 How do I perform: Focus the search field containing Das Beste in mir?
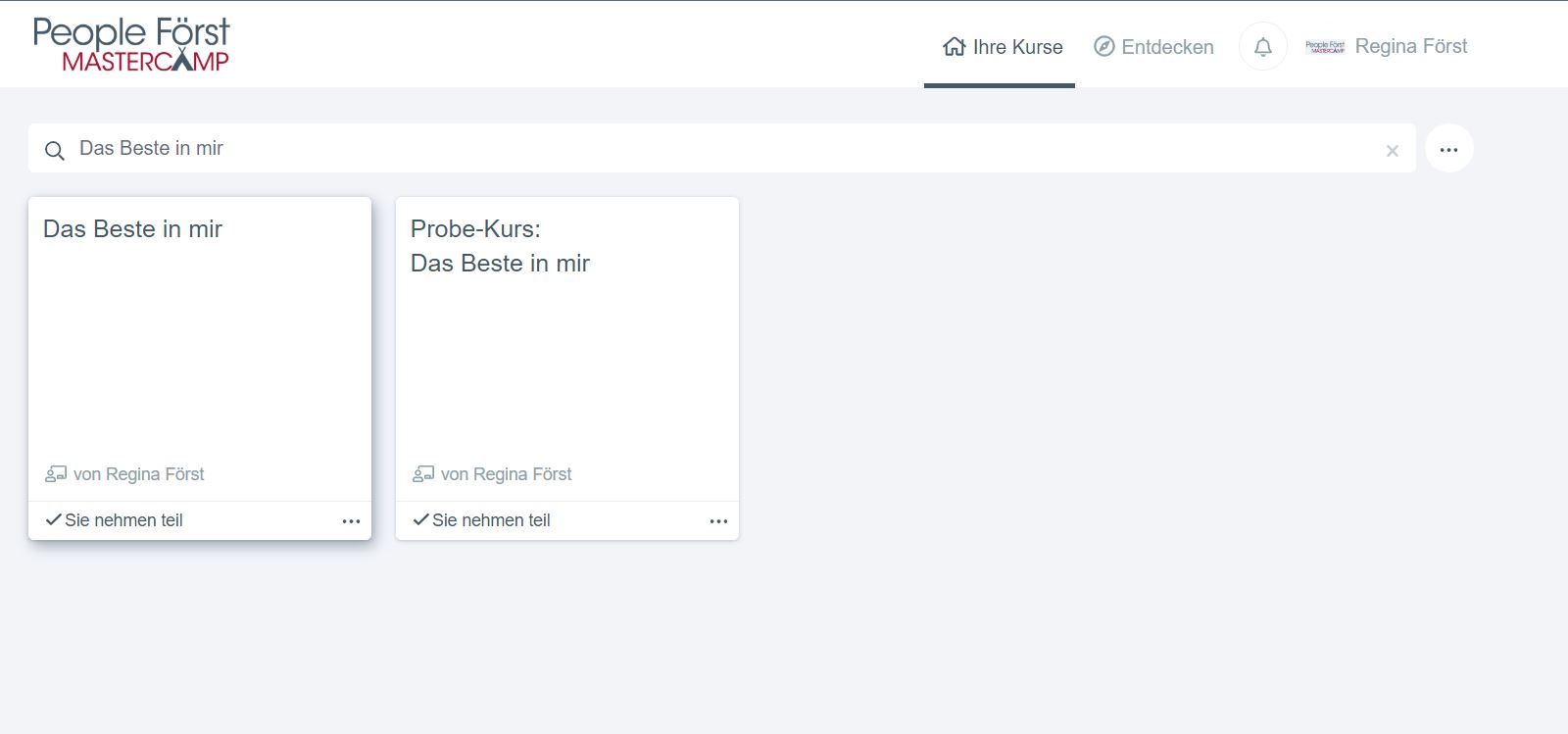(x=686, y=149)
